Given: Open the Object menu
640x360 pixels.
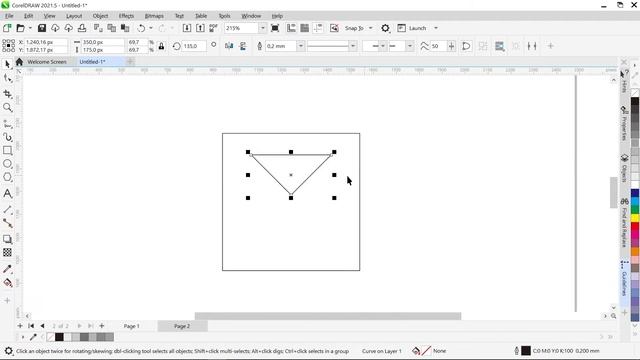Looking at the screenshot, I should click(x=100, y=16).
